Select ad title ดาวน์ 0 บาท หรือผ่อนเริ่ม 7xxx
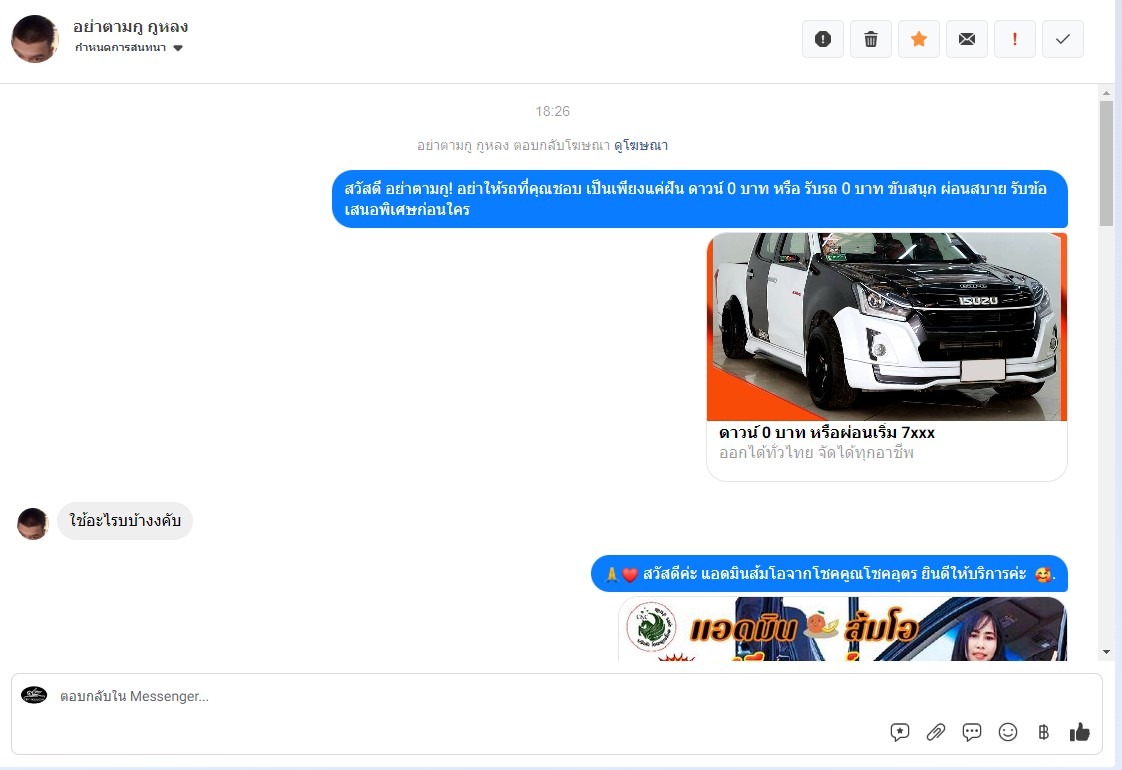 click(826, 432)
